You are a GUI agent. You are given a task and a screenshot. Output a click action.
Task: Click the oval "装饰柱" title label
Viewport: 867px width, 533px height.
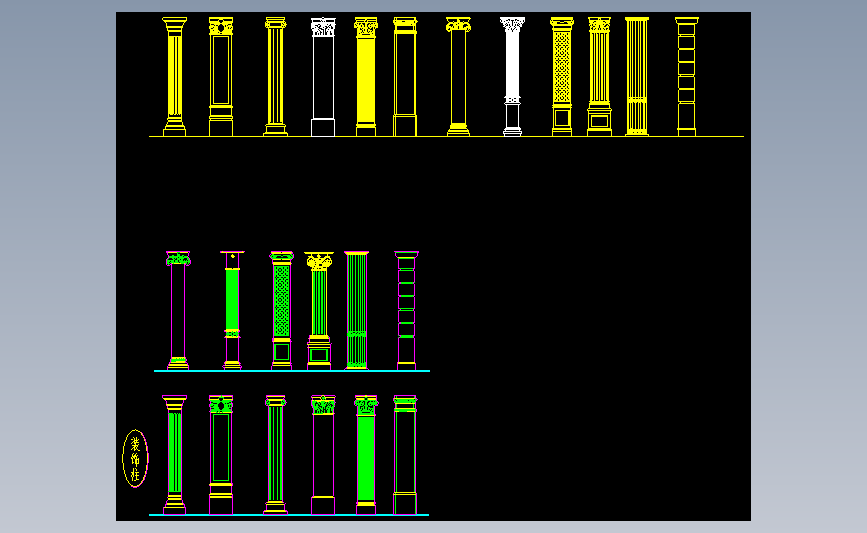coord(135,458)
